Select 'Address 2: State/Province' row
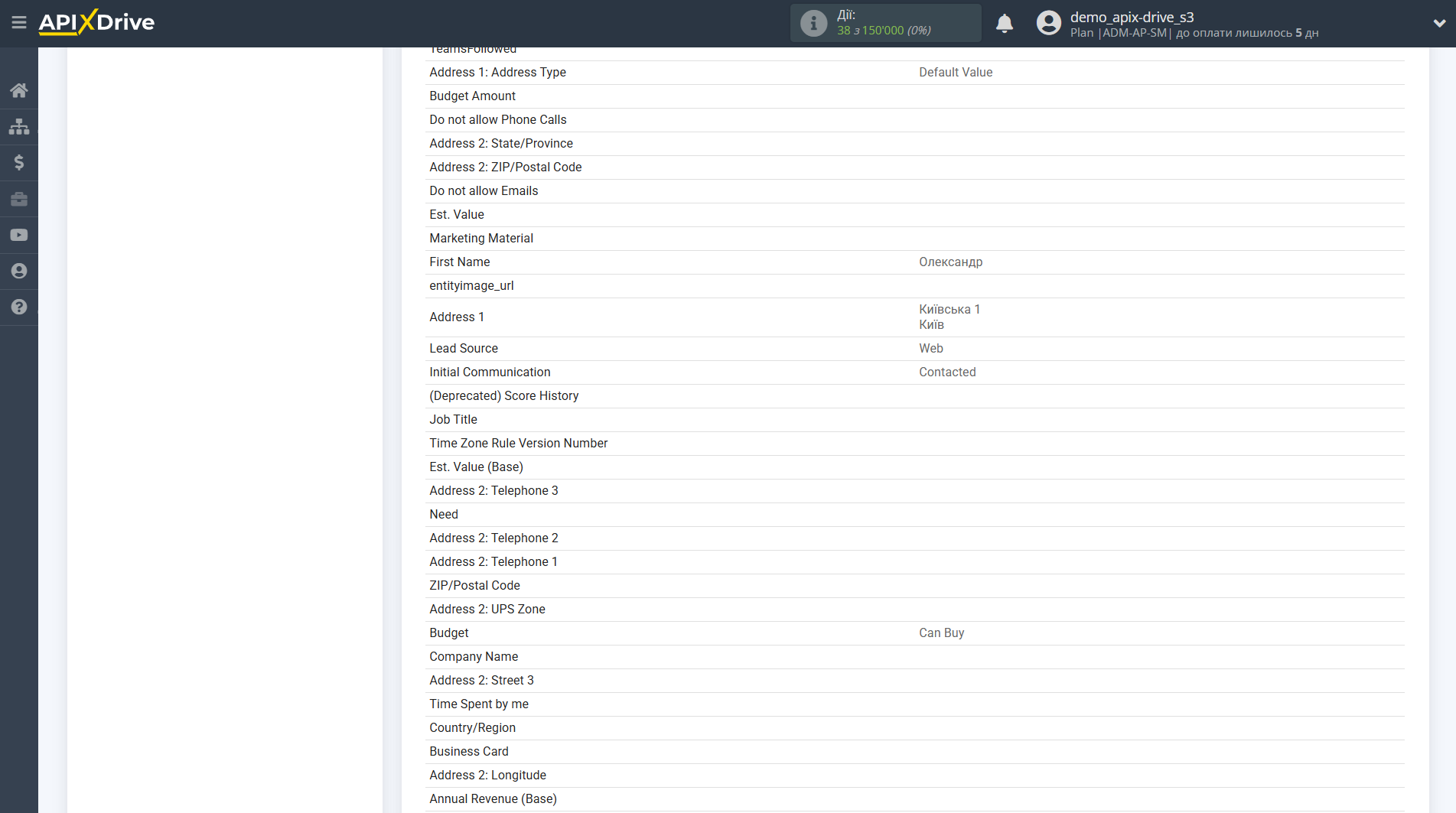 (x=915, y=144)
